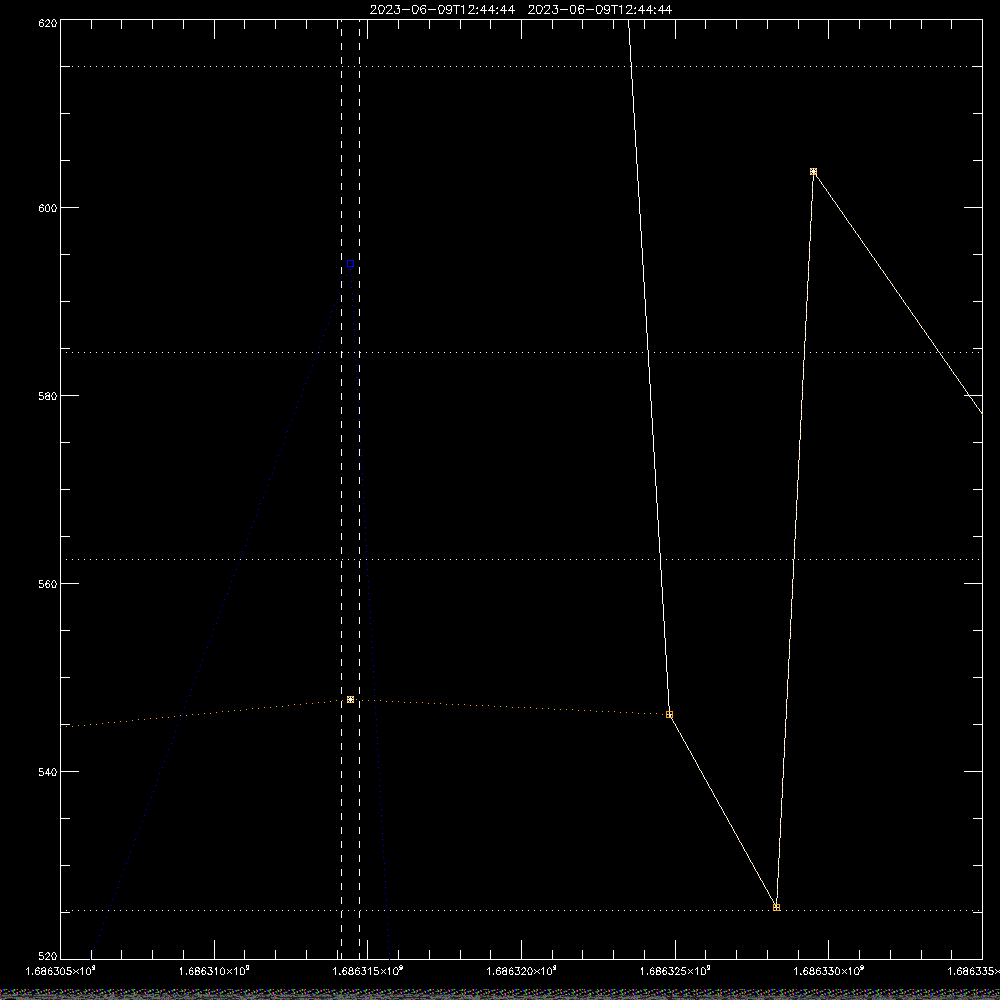This screenshot has height=1000, width=1000.
Task: Select the orange marker on the dotted orange curve peak
Action: pos(350,700)
